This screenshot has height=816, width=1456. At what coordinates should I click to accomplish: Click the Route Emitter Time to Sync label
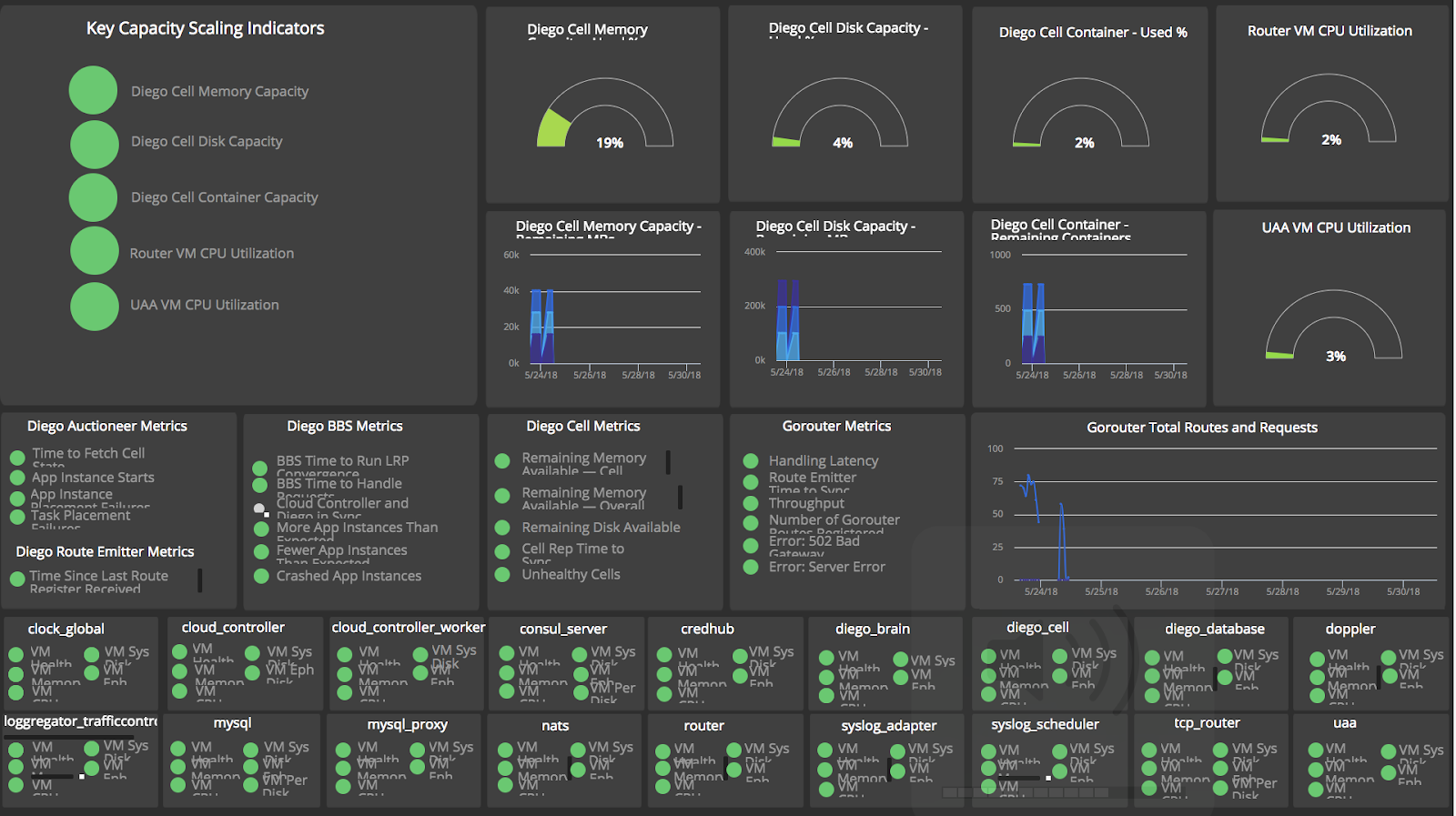coord(813,482)
